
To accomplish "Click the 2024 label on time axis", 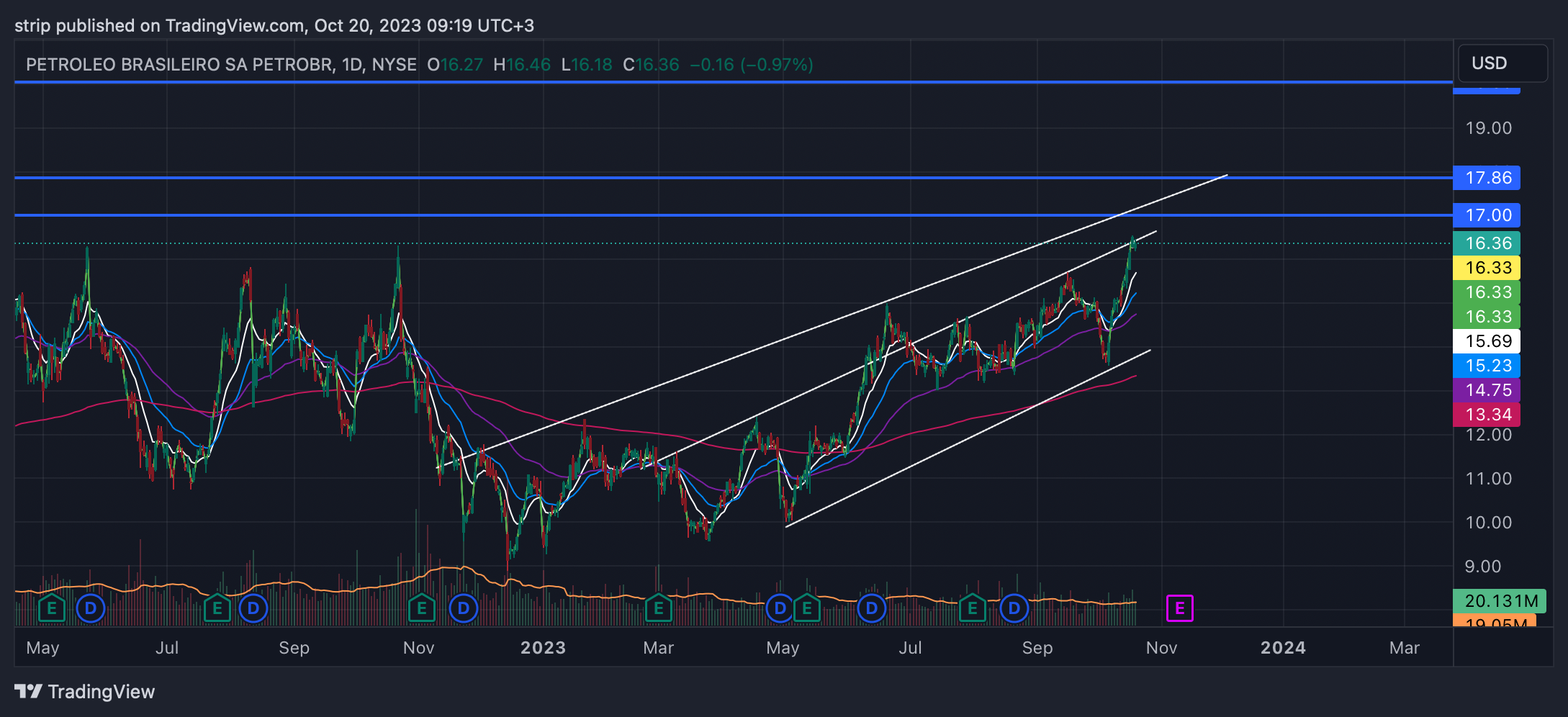I will pyautogui.click(x=1283, y=648).
